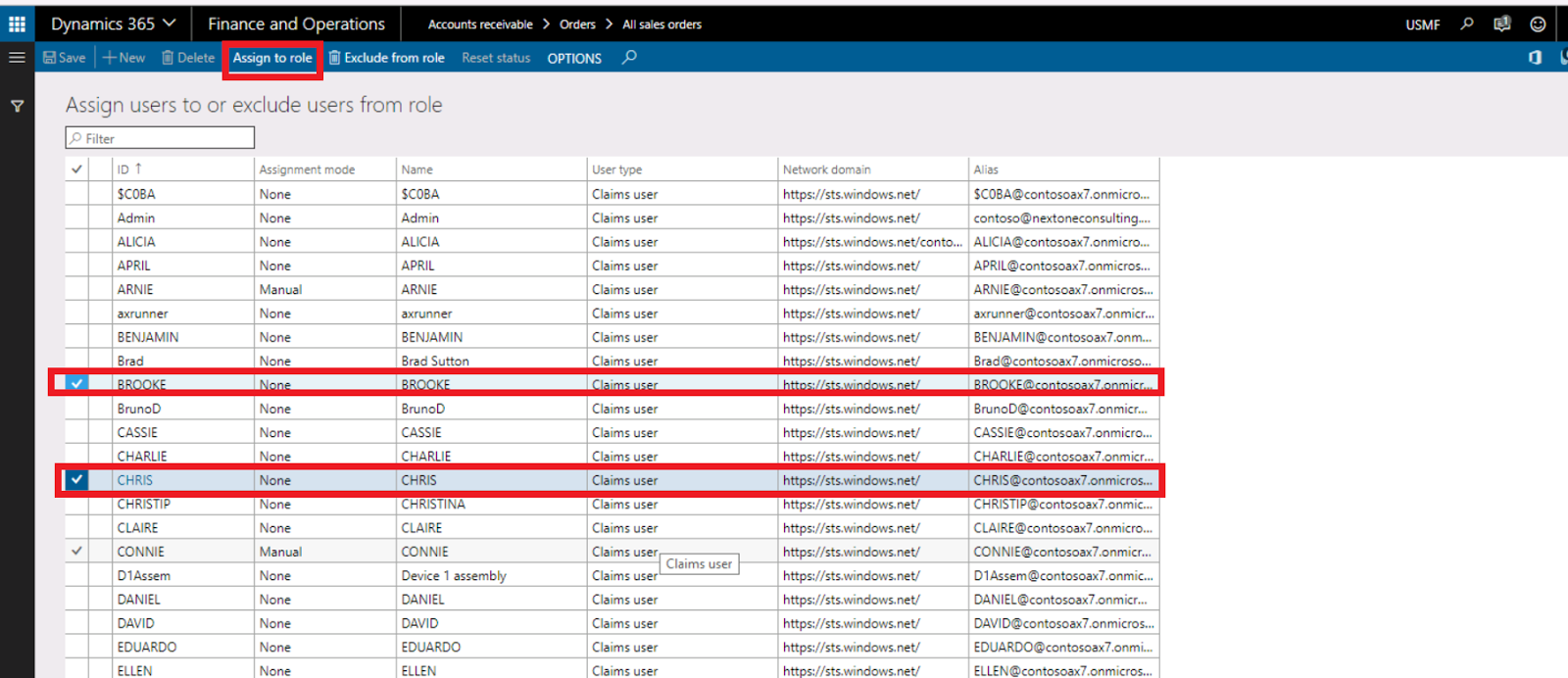This screenshot has width=1568, height=678.
Task: Uncheck the BROOKE row checkbox
Action: [76, 383]
